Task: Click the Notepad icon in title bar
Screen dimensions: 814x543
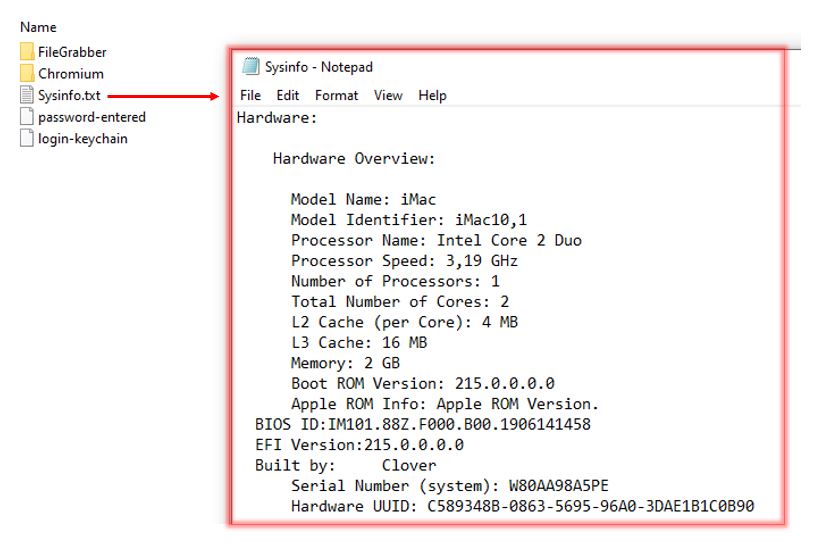Action: pos(251,66)
